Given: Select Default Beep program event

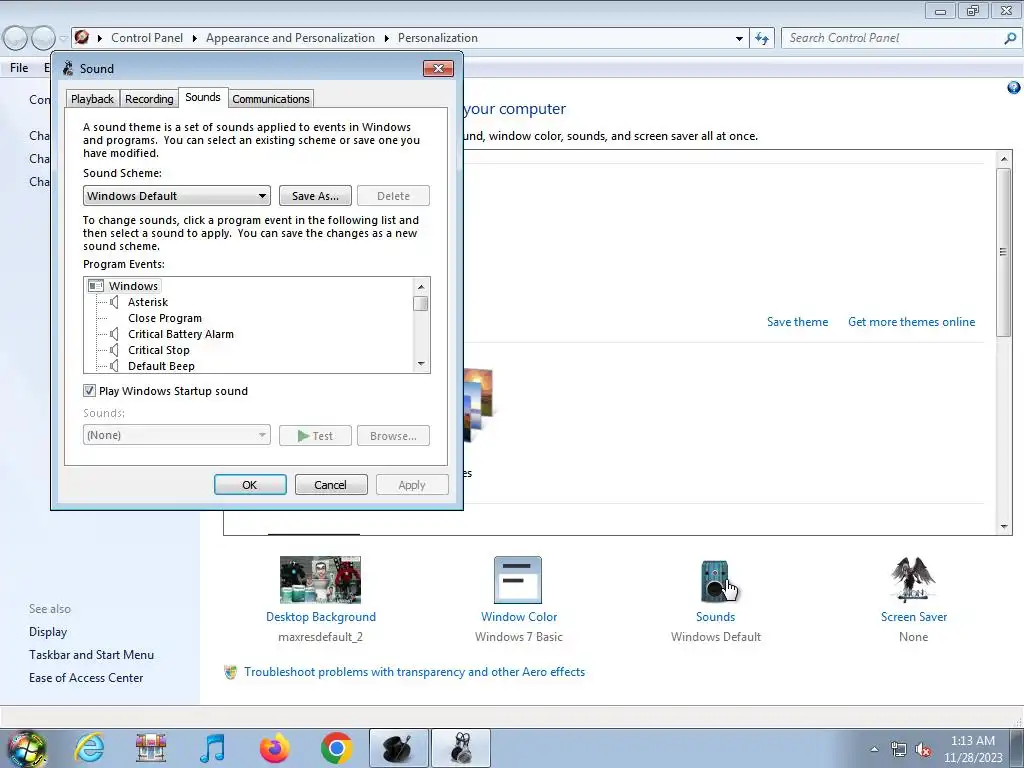Looking at the screenshot, I should click(x=161, y=366).
